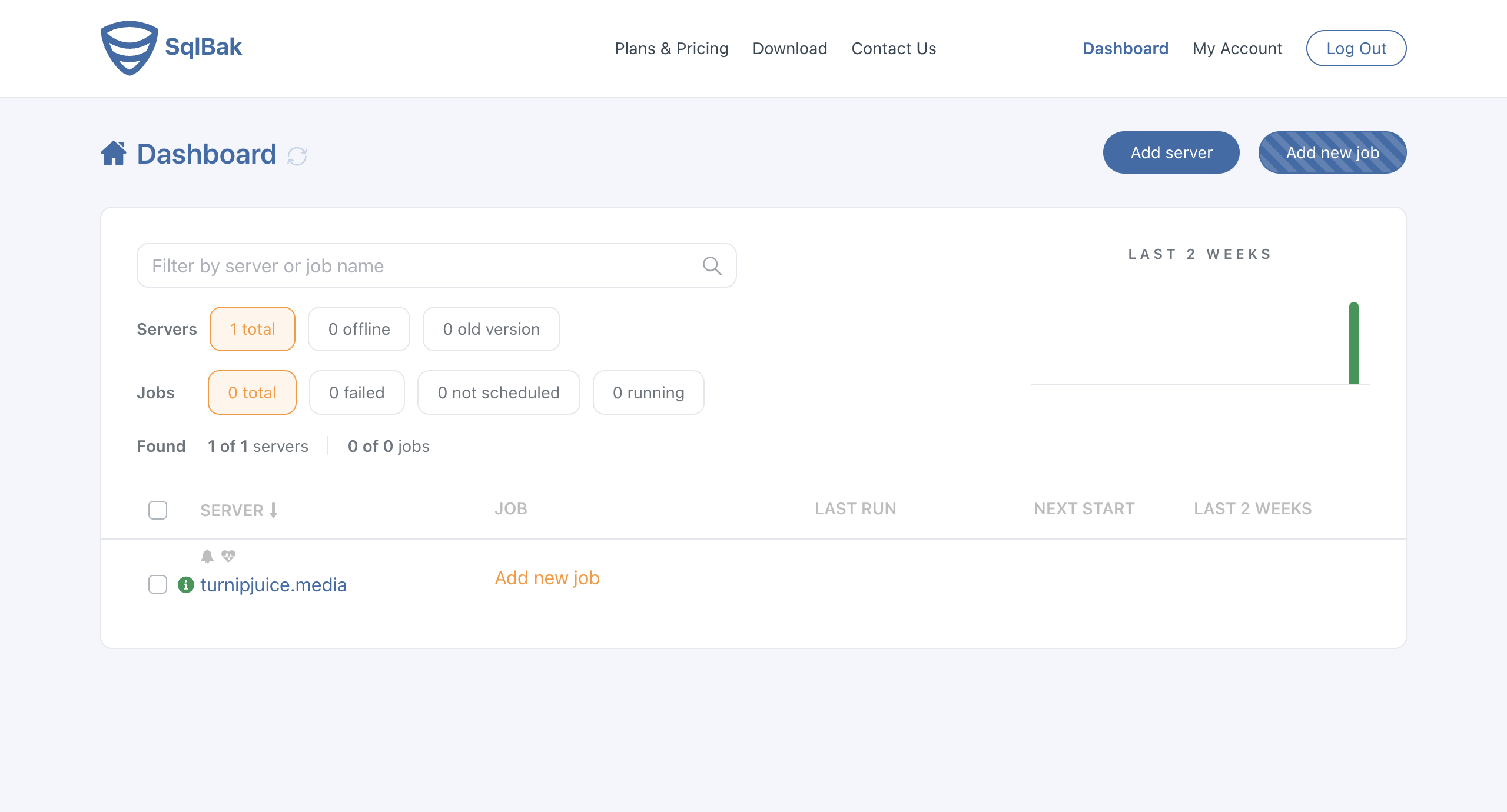Click the info icon next to turnipjuce.media
Screen dimensions: 1507x812
185,584
